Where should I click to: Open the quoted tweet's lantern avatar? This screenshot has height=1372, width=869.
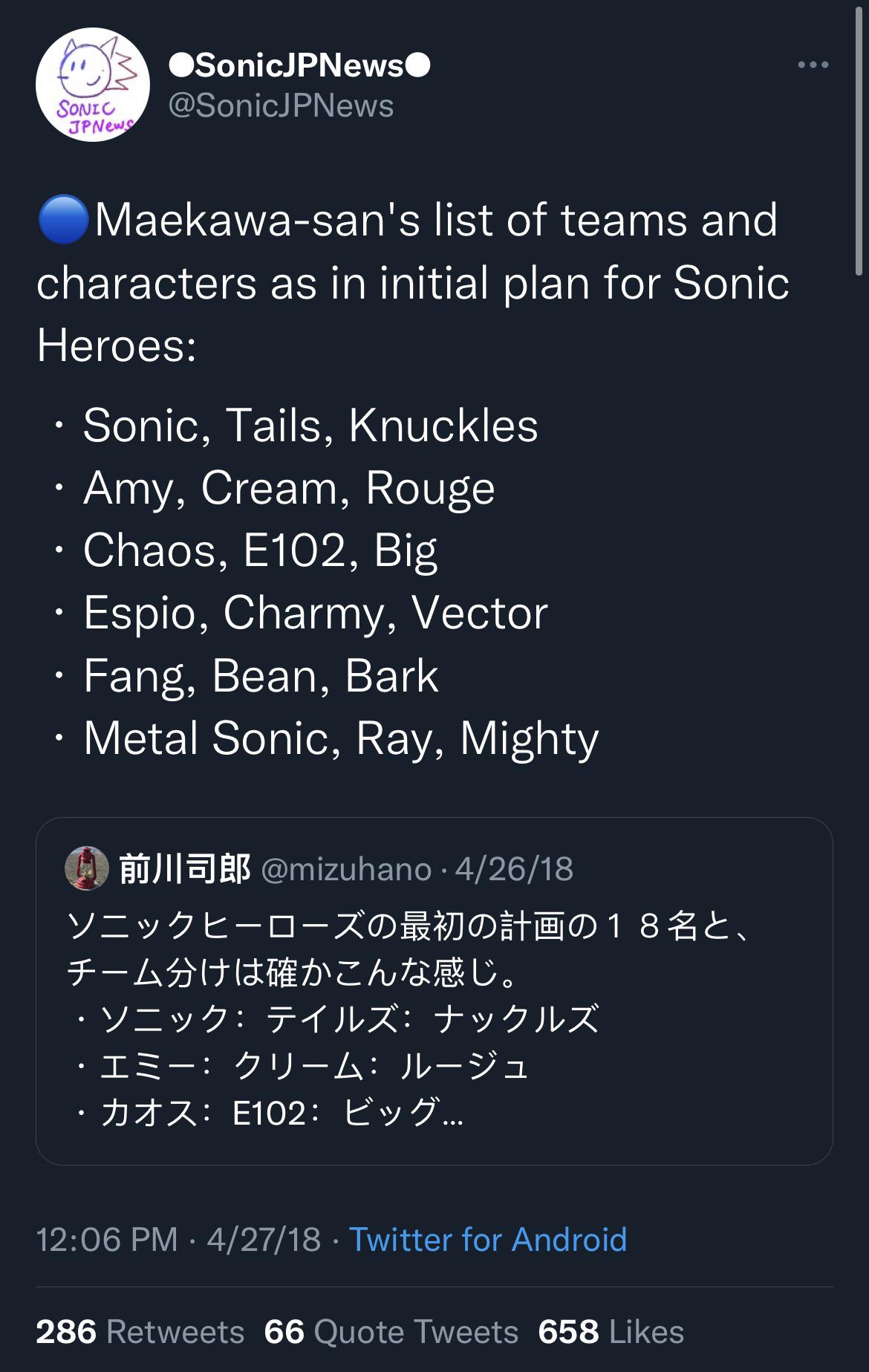coord(87,868)
